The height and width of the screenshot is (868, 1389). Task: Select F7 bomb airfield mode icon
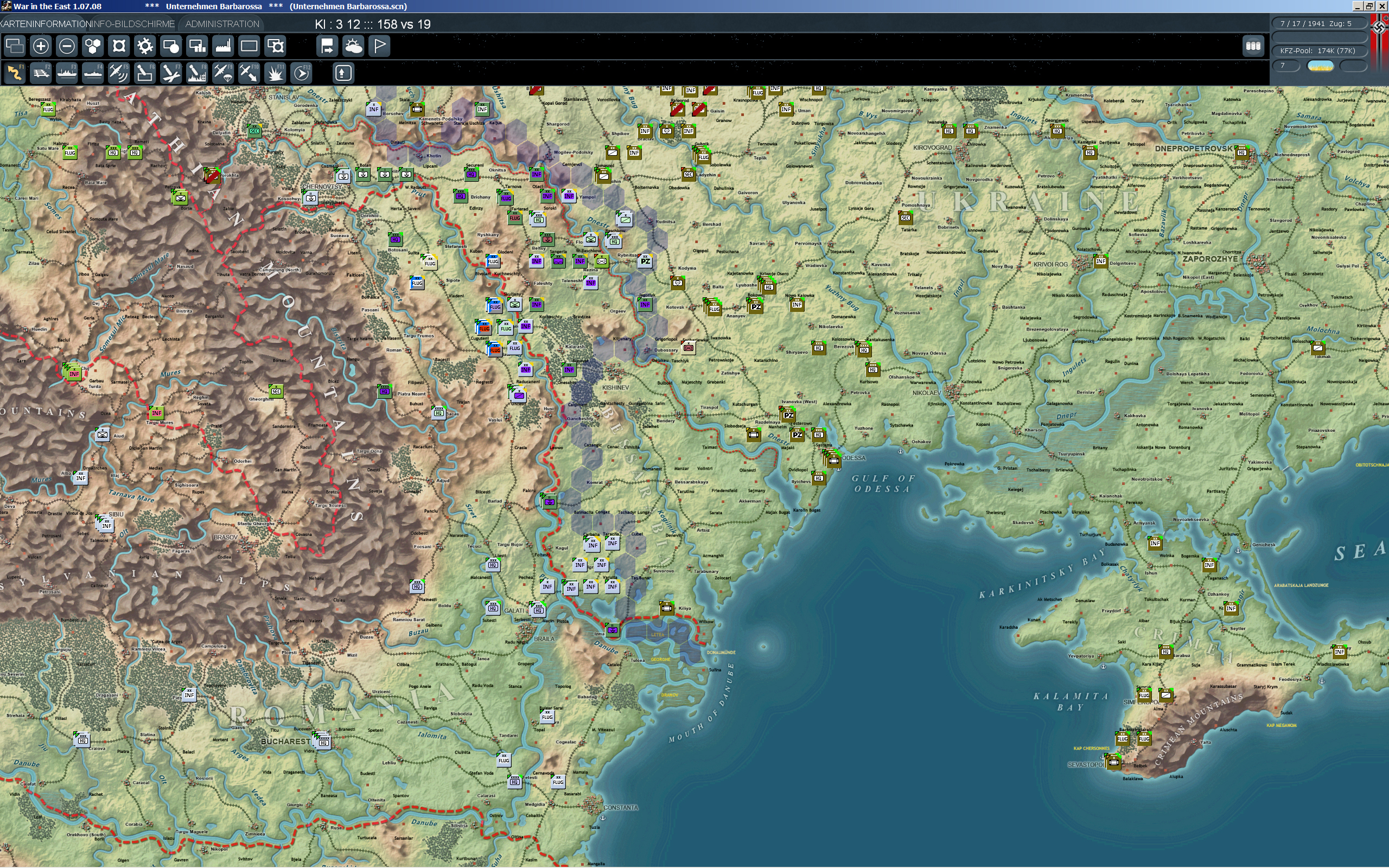click(171, 73)
